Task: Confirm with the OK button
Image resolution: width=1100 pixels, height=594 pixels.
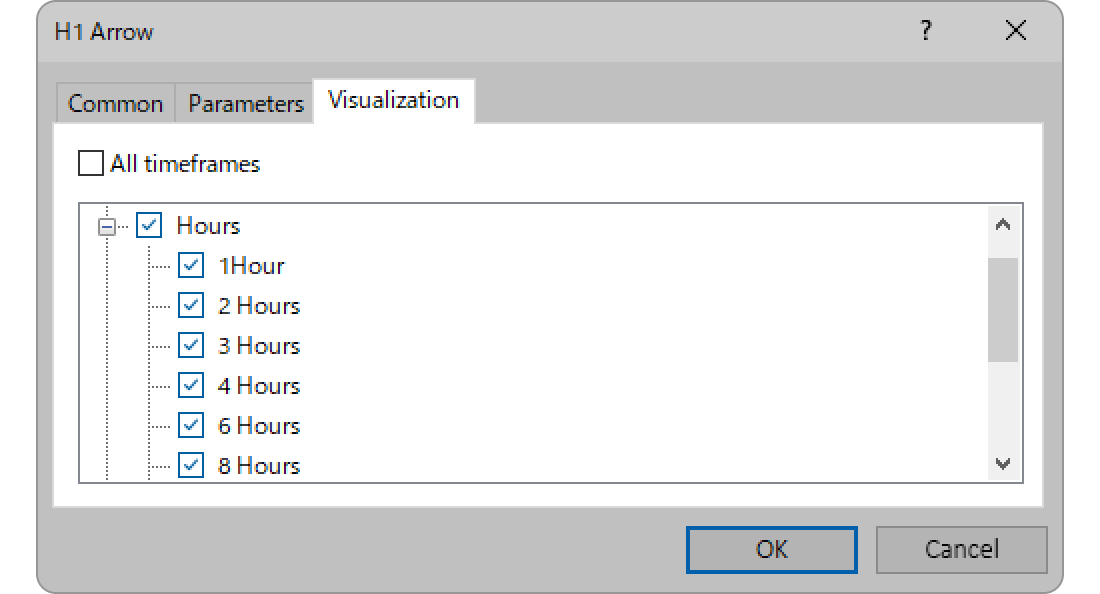Action: [772, 549]
